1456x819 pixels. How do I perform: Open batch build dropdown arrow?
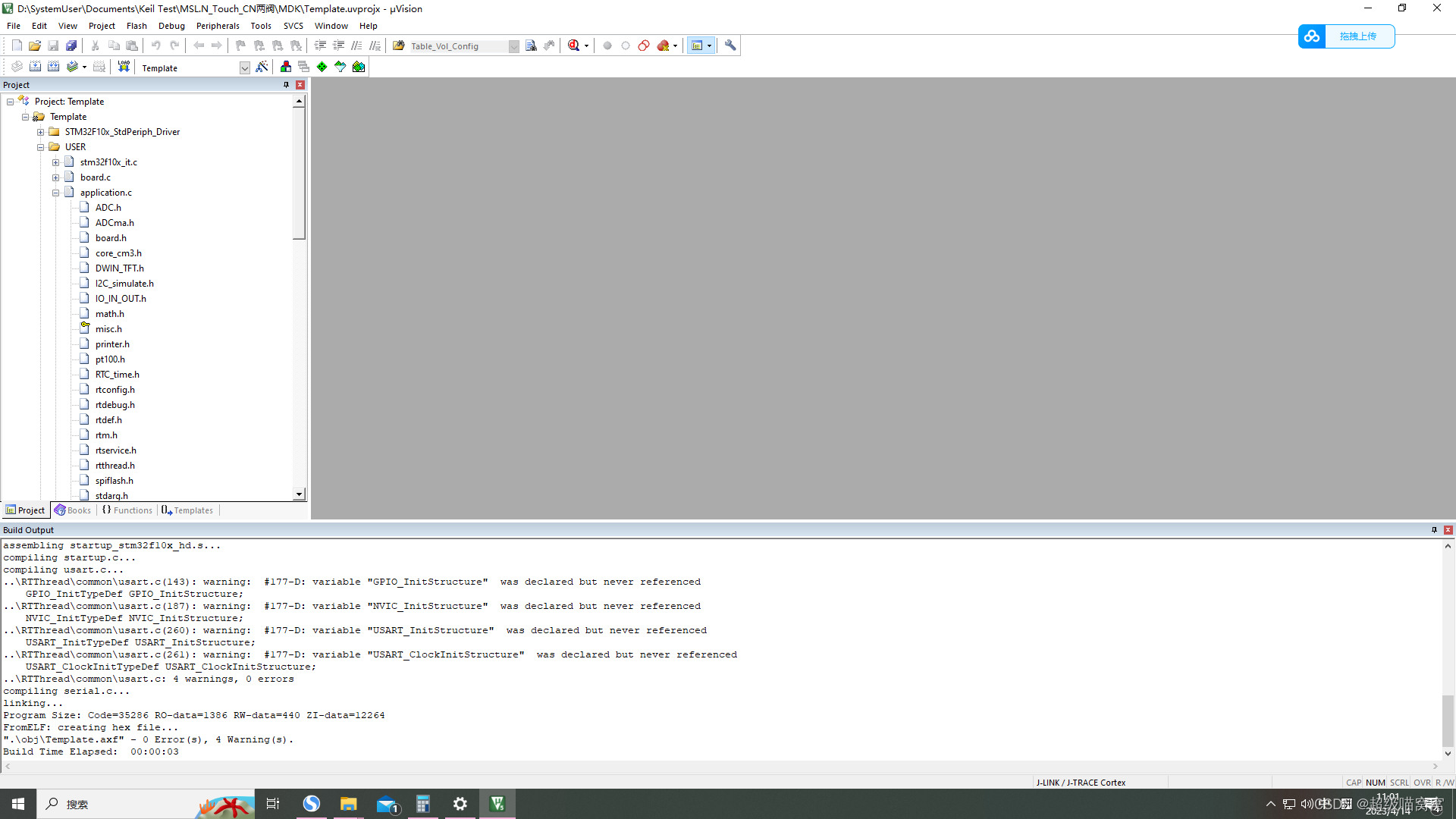84,67
